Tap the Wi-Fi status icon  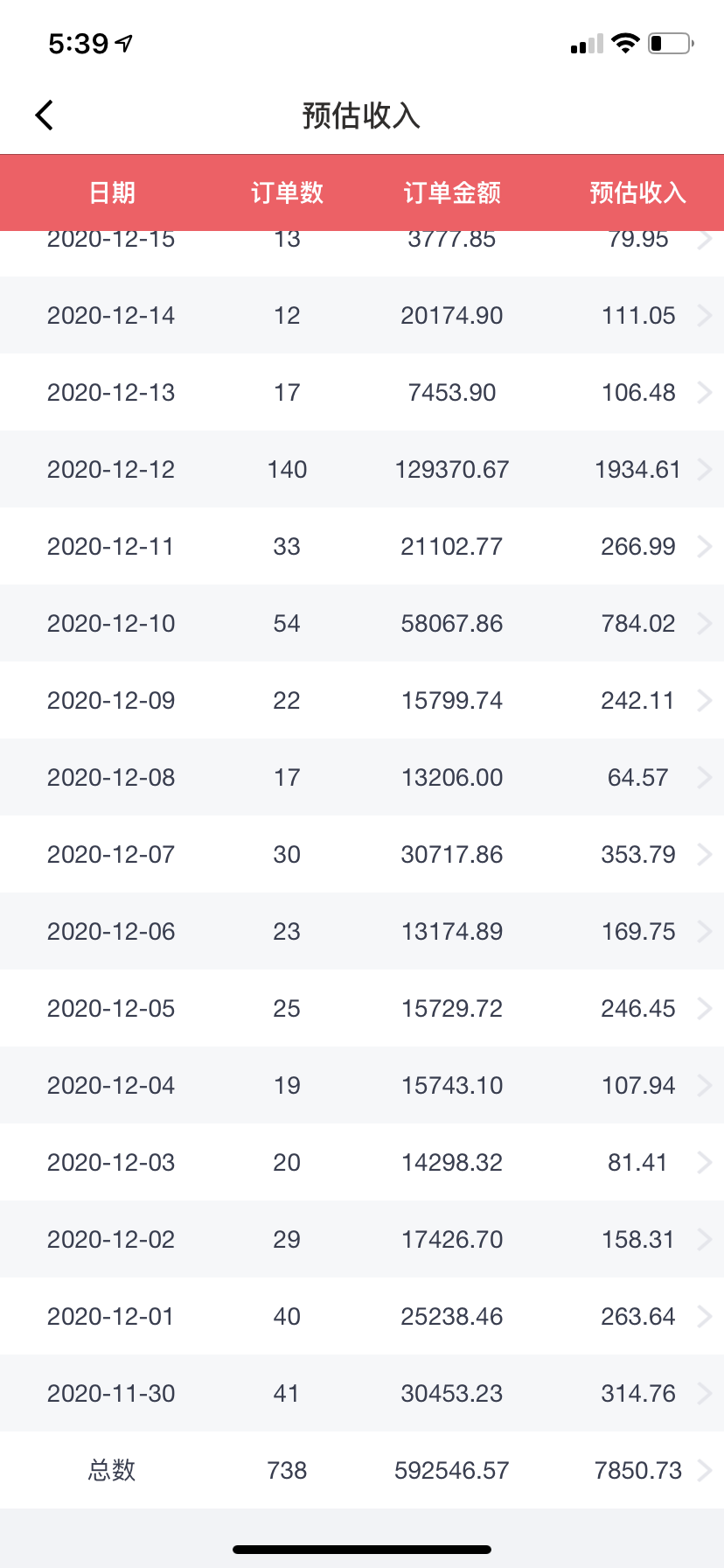pos(626,43)
